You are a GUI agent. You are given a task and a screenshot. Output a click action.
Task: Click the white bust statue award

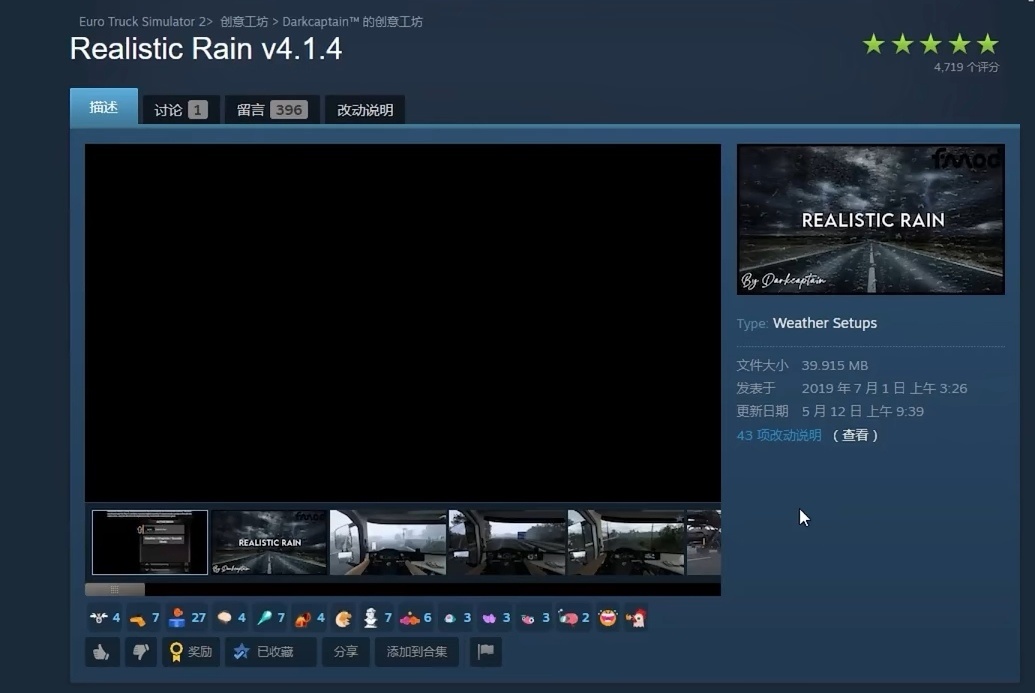[x=377, y=618]
